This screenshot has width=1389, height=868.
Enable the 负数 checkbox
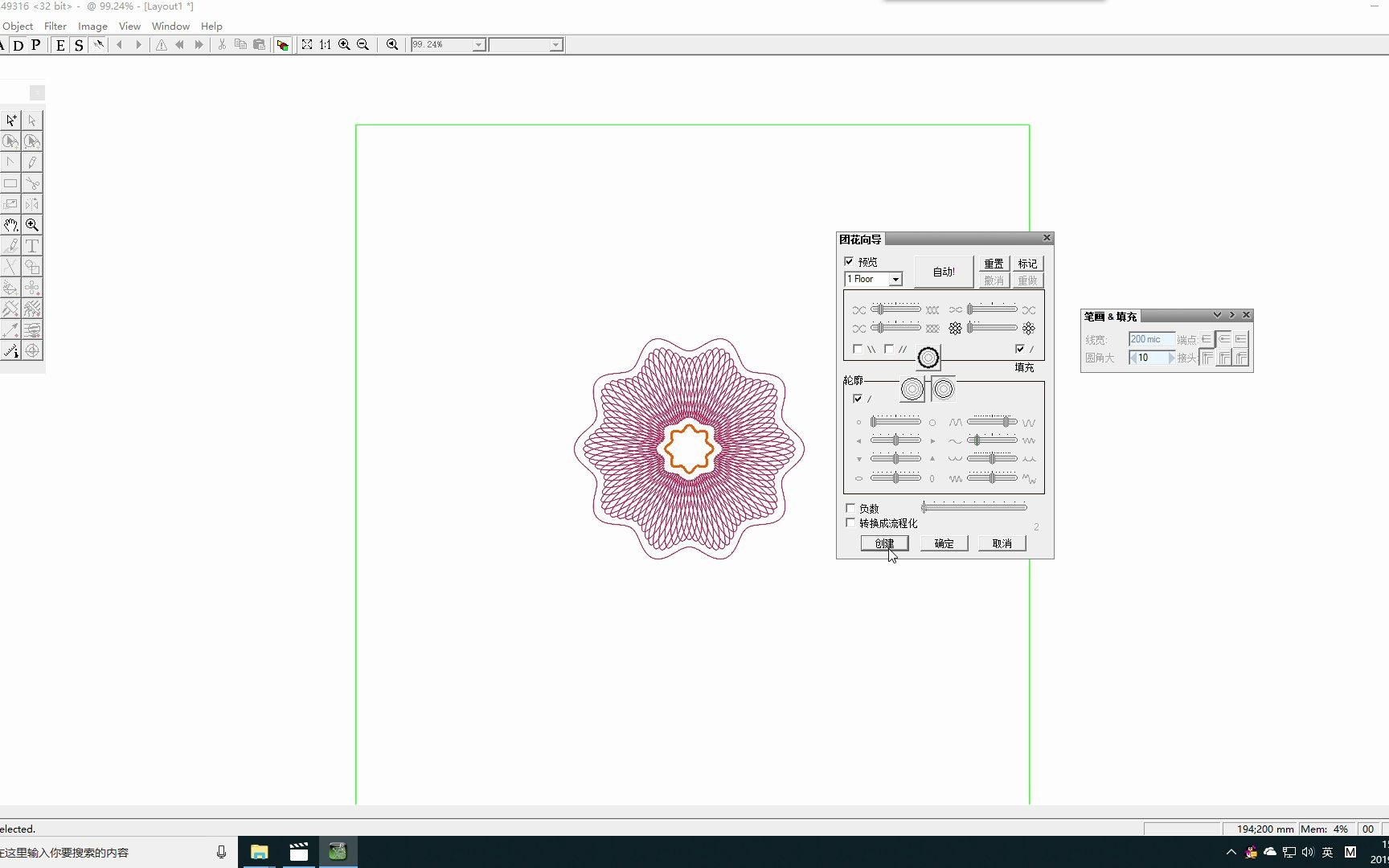click(x=850, y=508)
